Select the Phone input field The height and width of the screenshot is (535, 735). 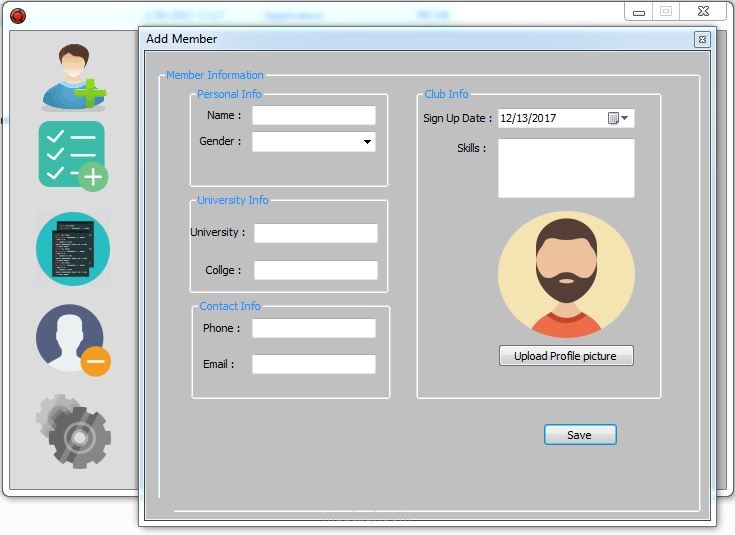click(x=314, y=328)
